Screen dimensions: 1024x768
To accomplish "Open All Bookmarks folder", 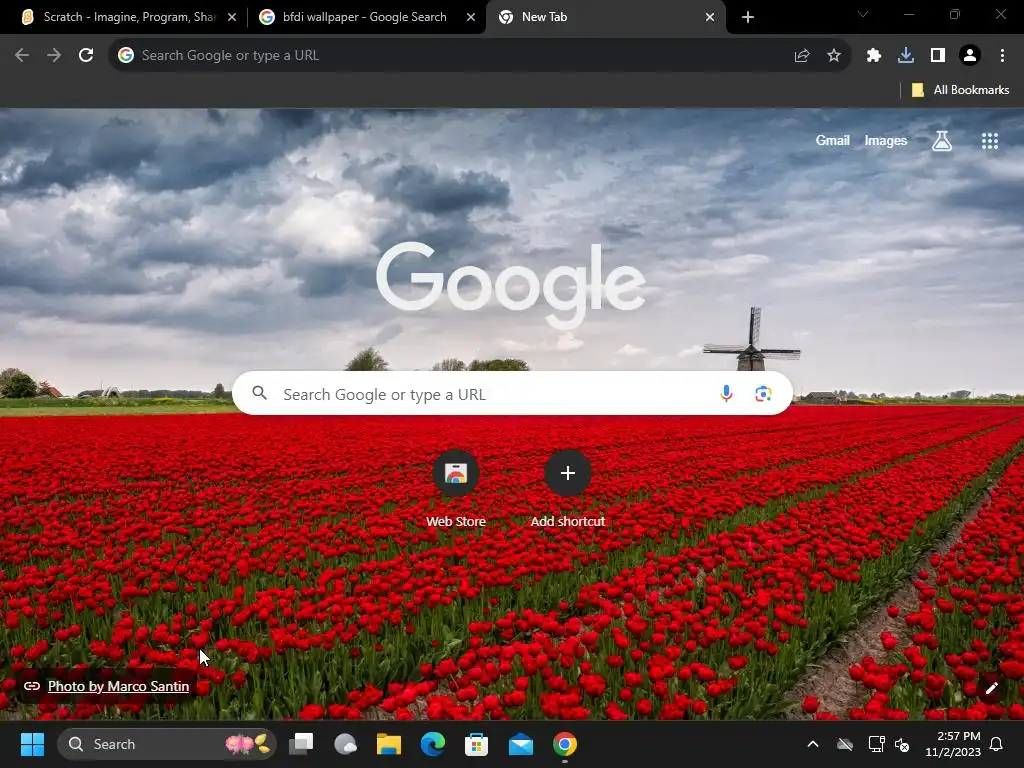I will click(x=960, y=90).
